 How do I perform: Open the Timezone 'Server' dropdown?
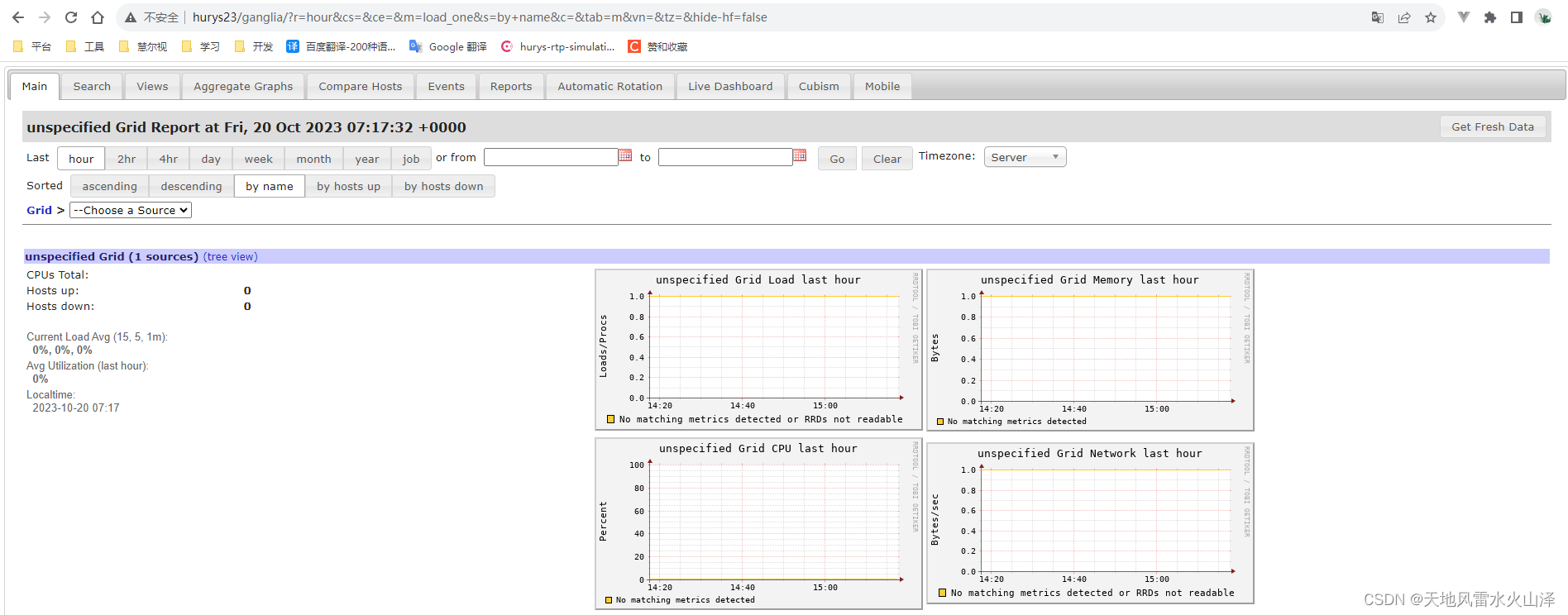1025,157
